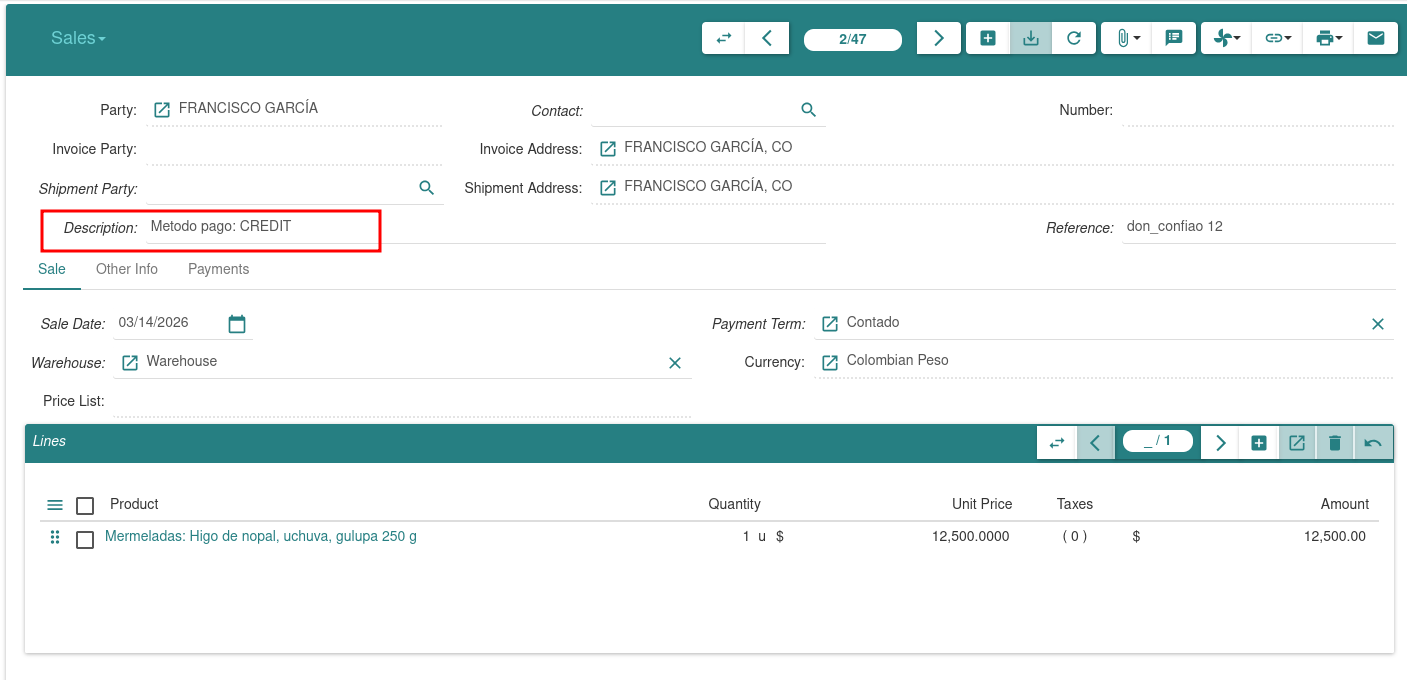The image size is (1407, 680).
Task: Create a new sale record
Action: [988, 38]
